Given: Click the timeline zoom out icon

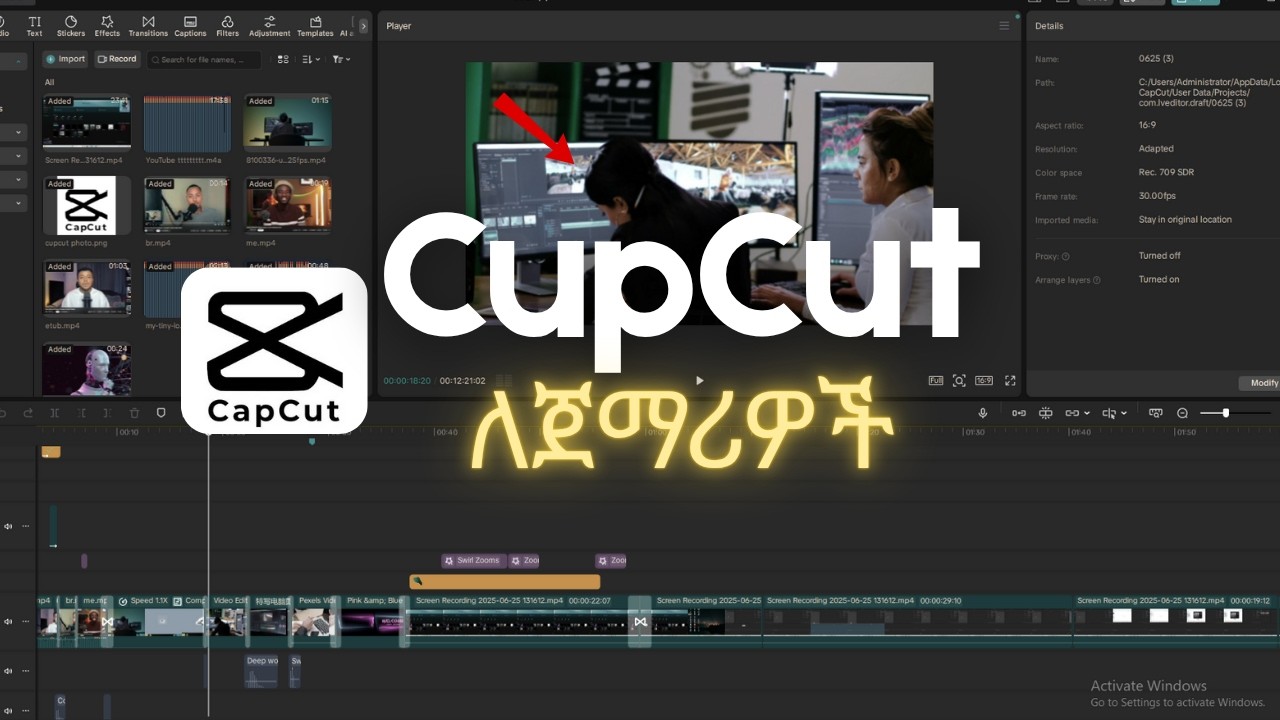Looking at the screenshot, I should pos(1182,413).
